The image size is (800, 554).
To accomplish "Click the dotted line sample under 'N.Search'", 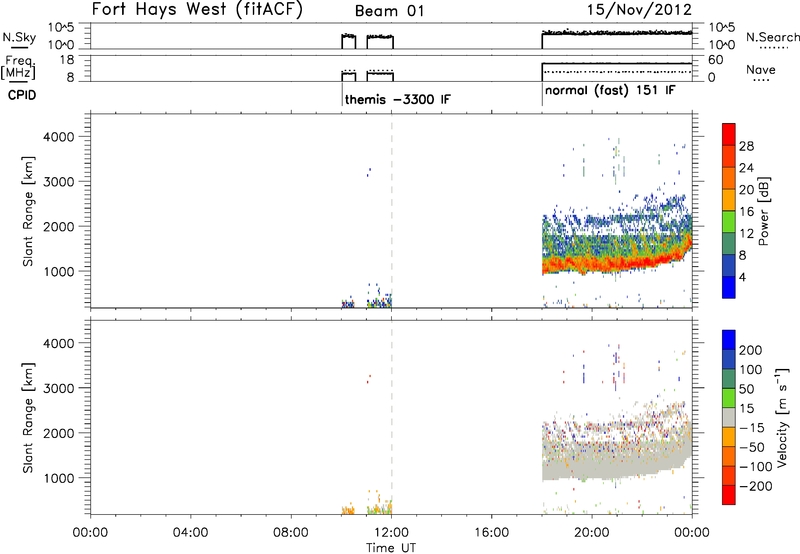I will click(772, 48).
